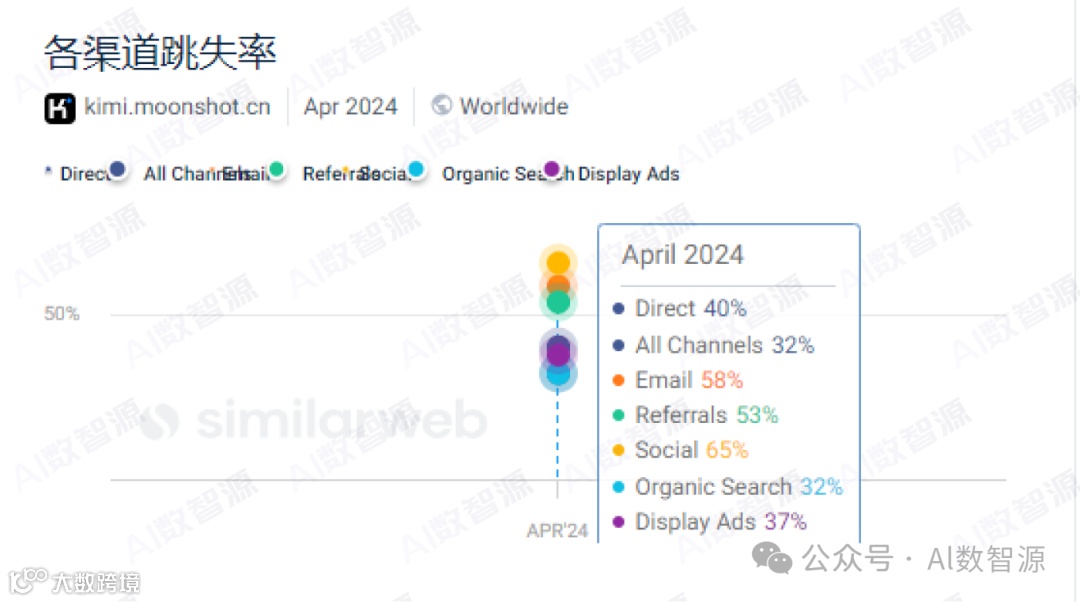Click the green Referrals data point
Image resolution: width=1080 pixels, height=602 pixels.
558,302
